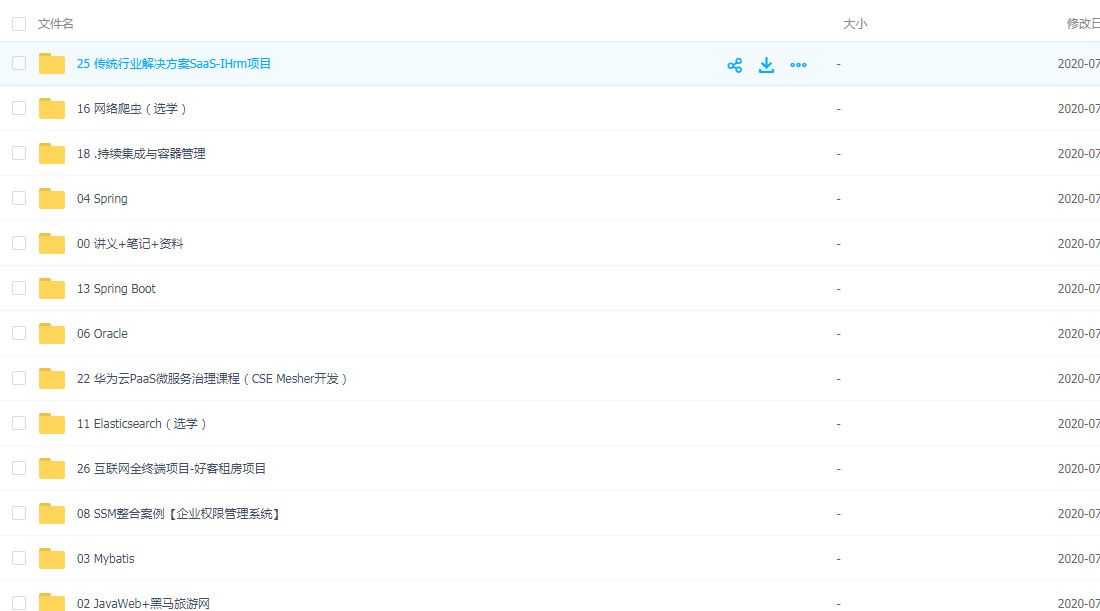The width and height of the screenshot is (1100, 611).
Task: Check the box for 25 传统行业解决方案SaaS-IHrm项目
Action: point(19,63)
